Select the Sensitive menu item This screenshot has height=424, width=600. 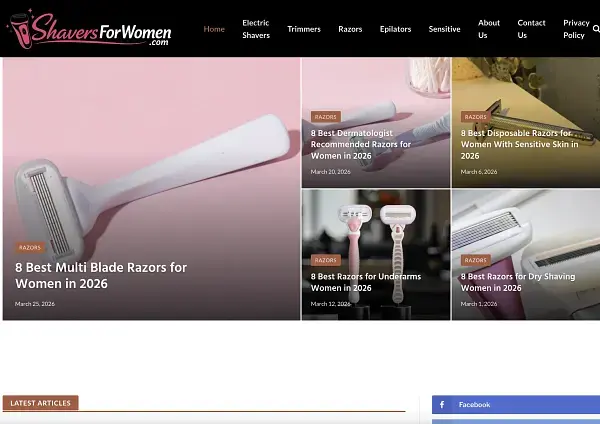(x=444, y=29)
